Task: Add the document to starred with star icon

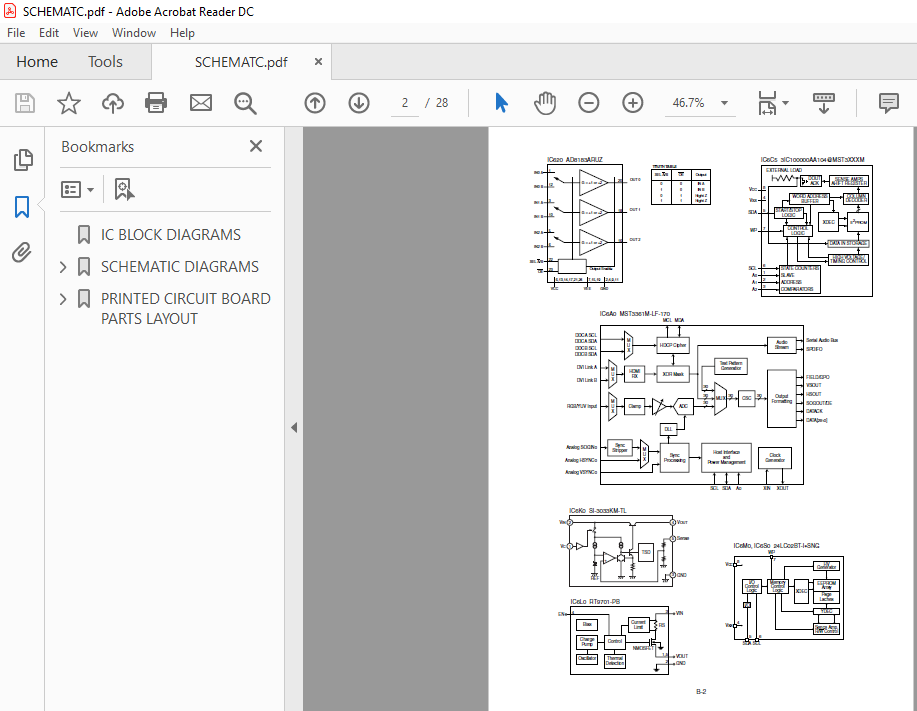Action: click(68, 103)
